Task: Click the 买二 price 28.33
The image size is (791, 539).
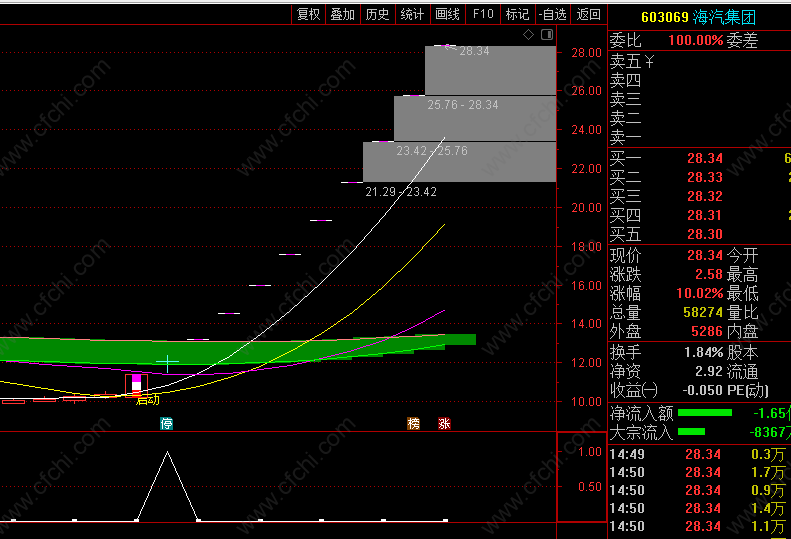Action: (705, 178)
